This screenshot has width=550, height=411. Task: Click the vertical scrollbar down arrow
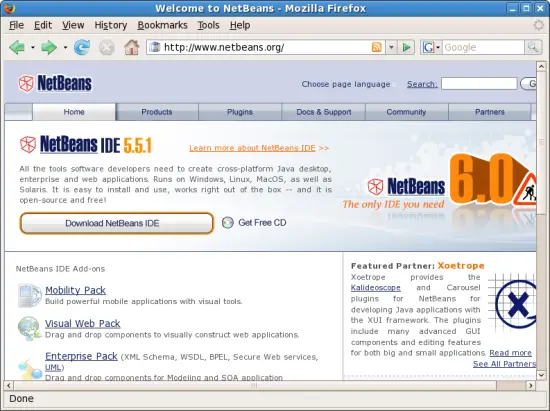541,375
